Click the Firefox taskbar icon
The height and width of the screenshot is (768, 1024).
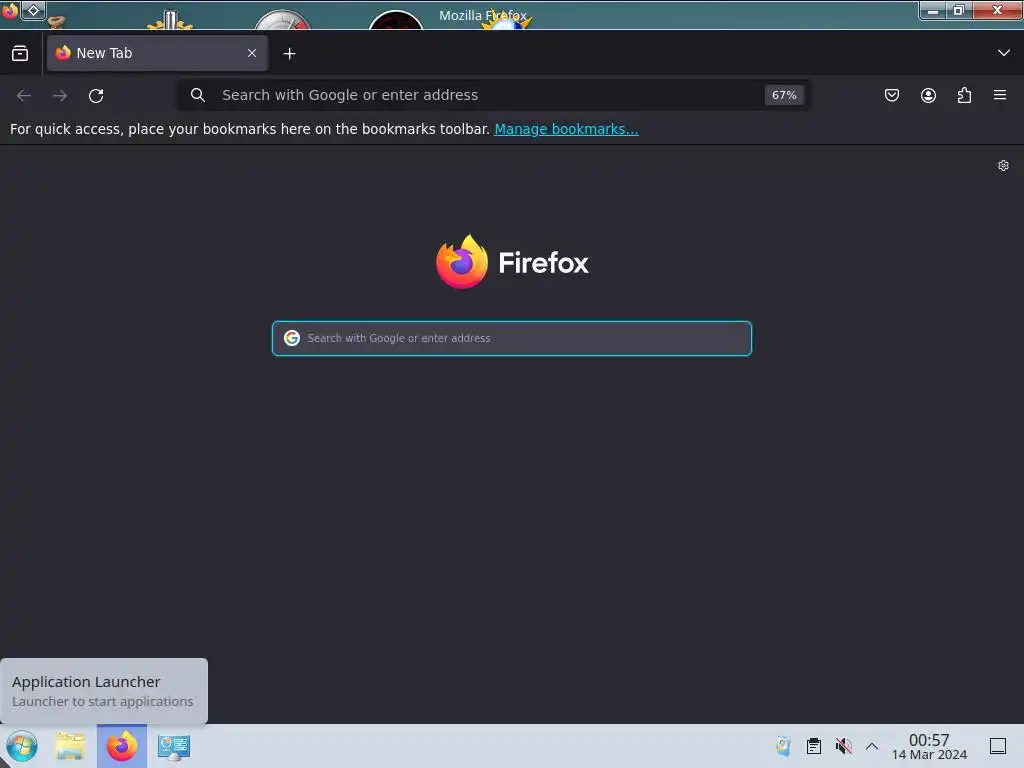click(x=122, y=746)
